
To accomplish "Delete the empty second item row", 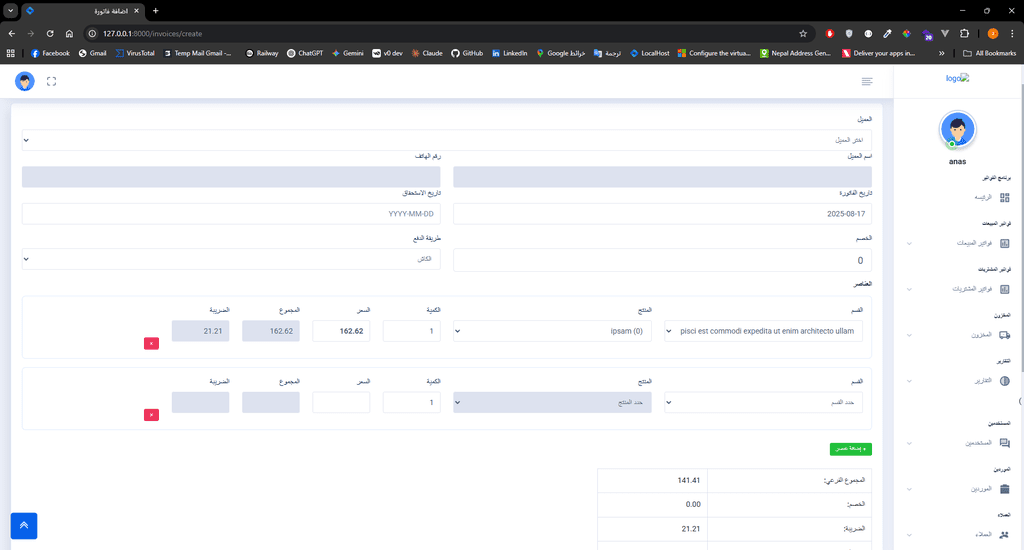I will [152, 415].
